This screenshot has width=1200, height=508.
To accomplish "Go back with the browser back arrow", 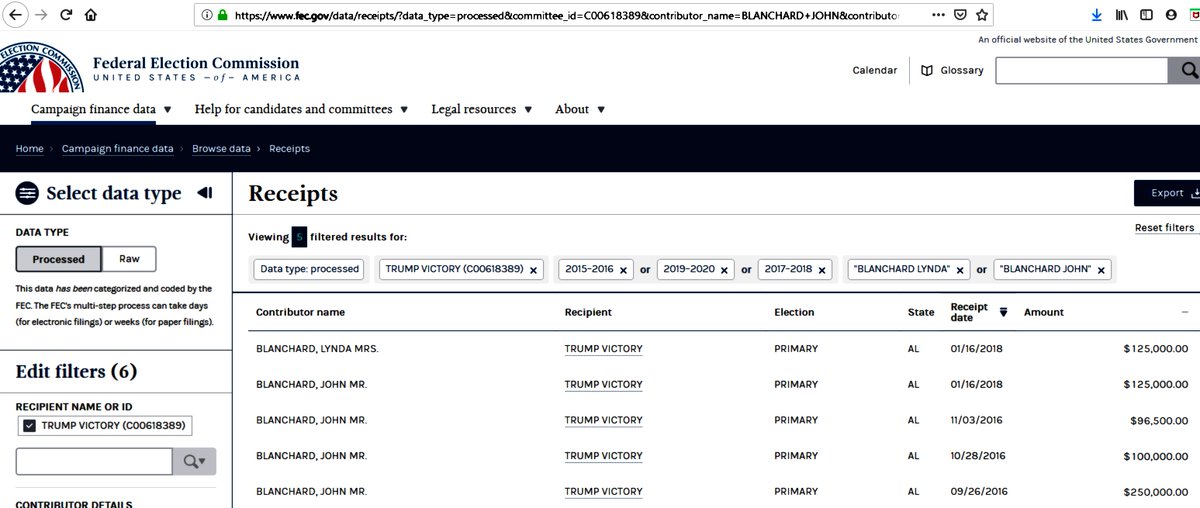I will click(x=14, y=15).
